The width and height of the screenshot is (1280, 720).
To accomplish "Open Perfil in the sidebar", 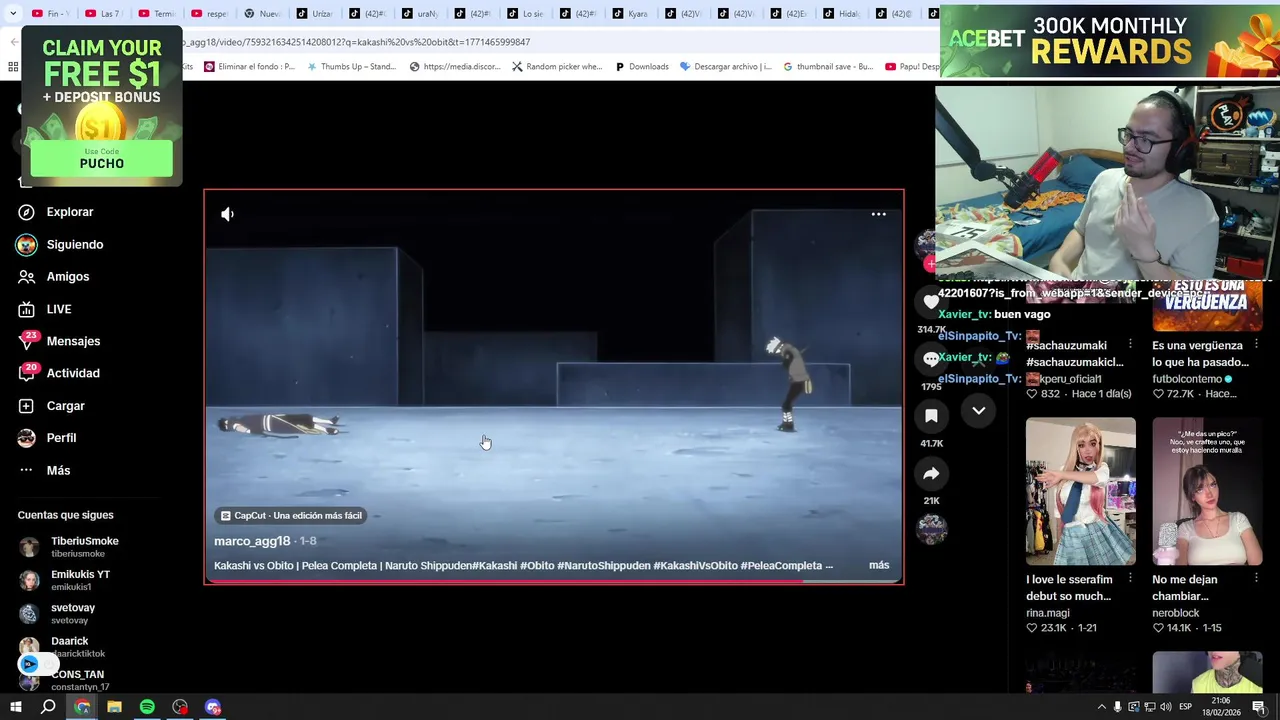I will (60, 438).
